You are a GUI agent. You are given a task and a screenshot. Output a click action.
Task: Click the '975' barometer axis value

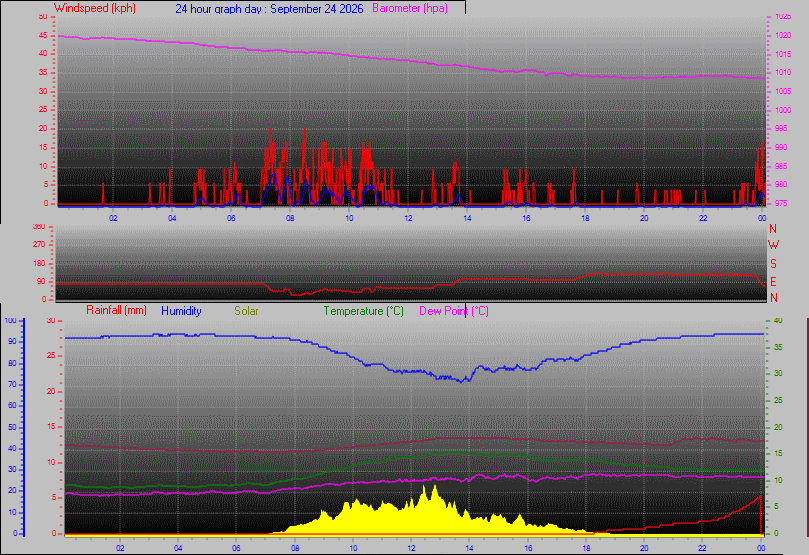coord(781,203)
